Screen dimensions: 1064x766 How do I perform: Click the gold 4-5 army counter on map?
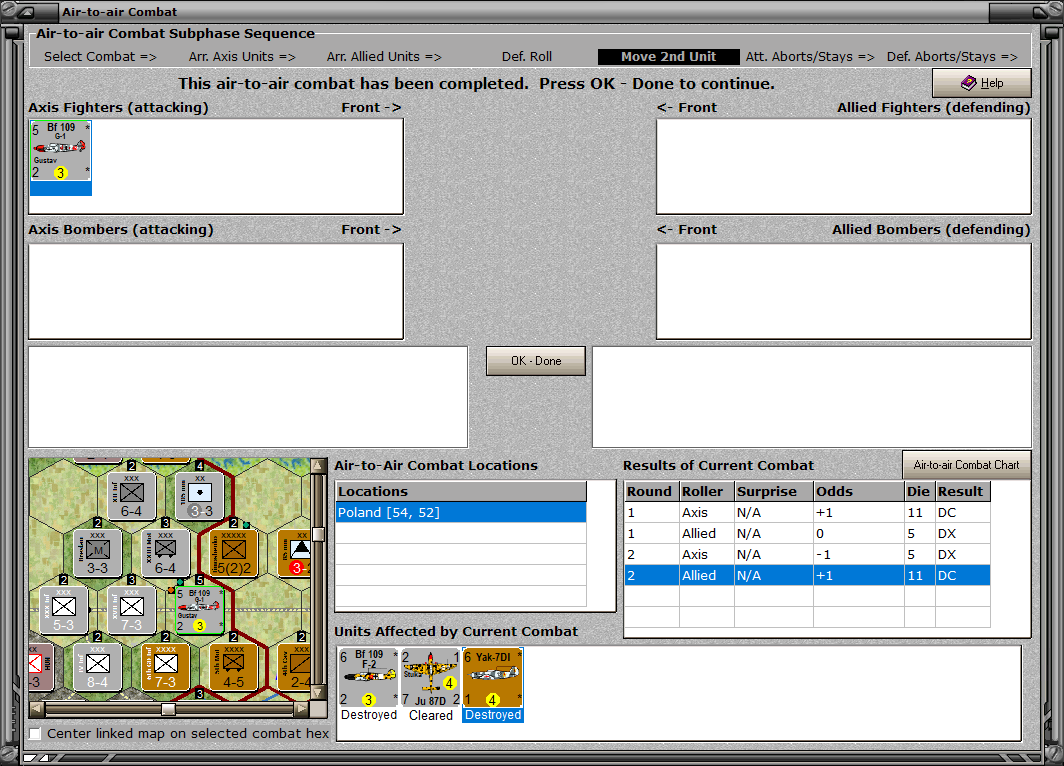pyautogui.click(x=233, y=667)
